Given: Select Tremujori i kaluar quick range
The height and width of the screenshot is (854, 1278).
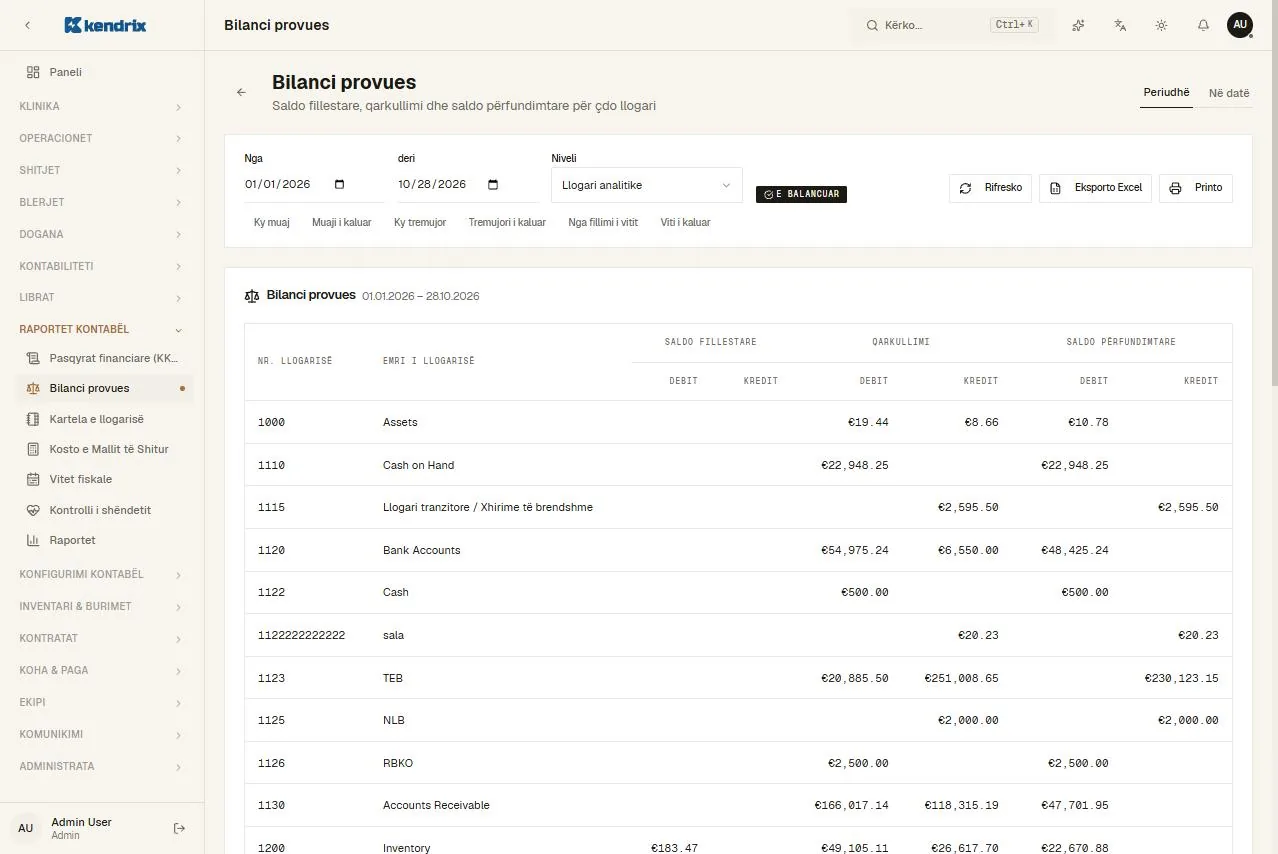Looking at the screenshot, I should point(507,222).
